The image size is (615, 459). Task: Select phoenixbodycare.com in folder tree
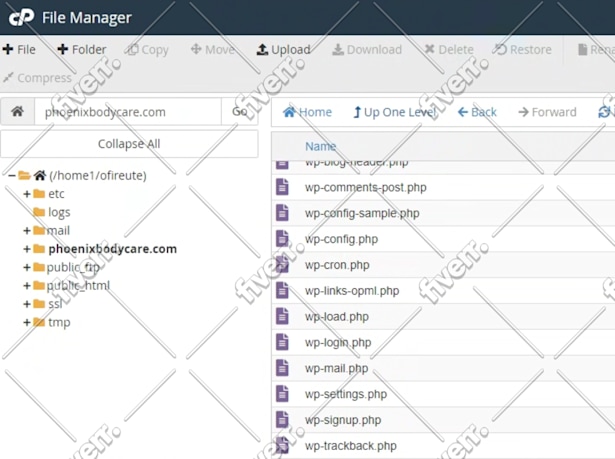113,249
